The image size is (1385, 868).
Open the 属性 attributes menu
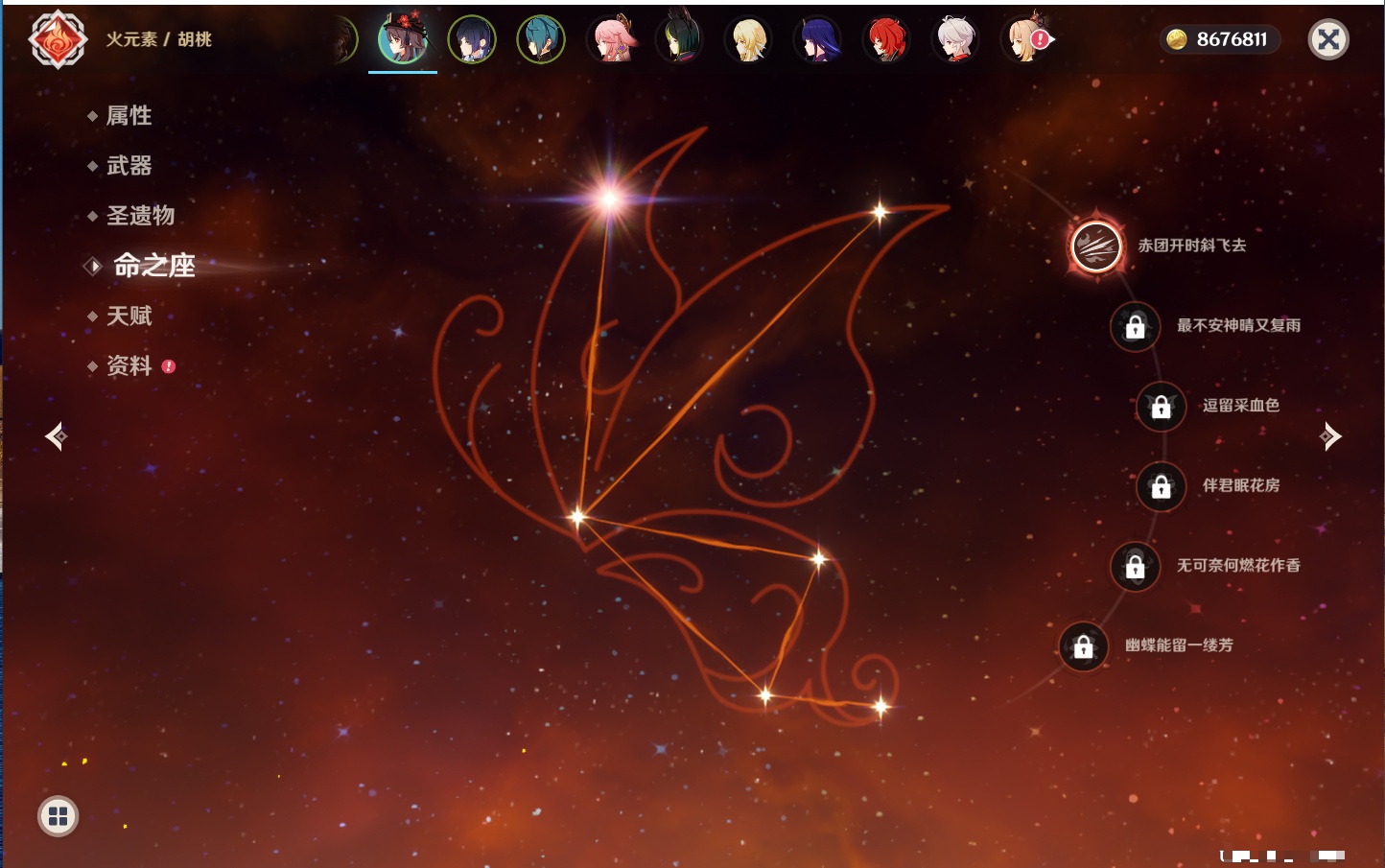pos(129,116)
